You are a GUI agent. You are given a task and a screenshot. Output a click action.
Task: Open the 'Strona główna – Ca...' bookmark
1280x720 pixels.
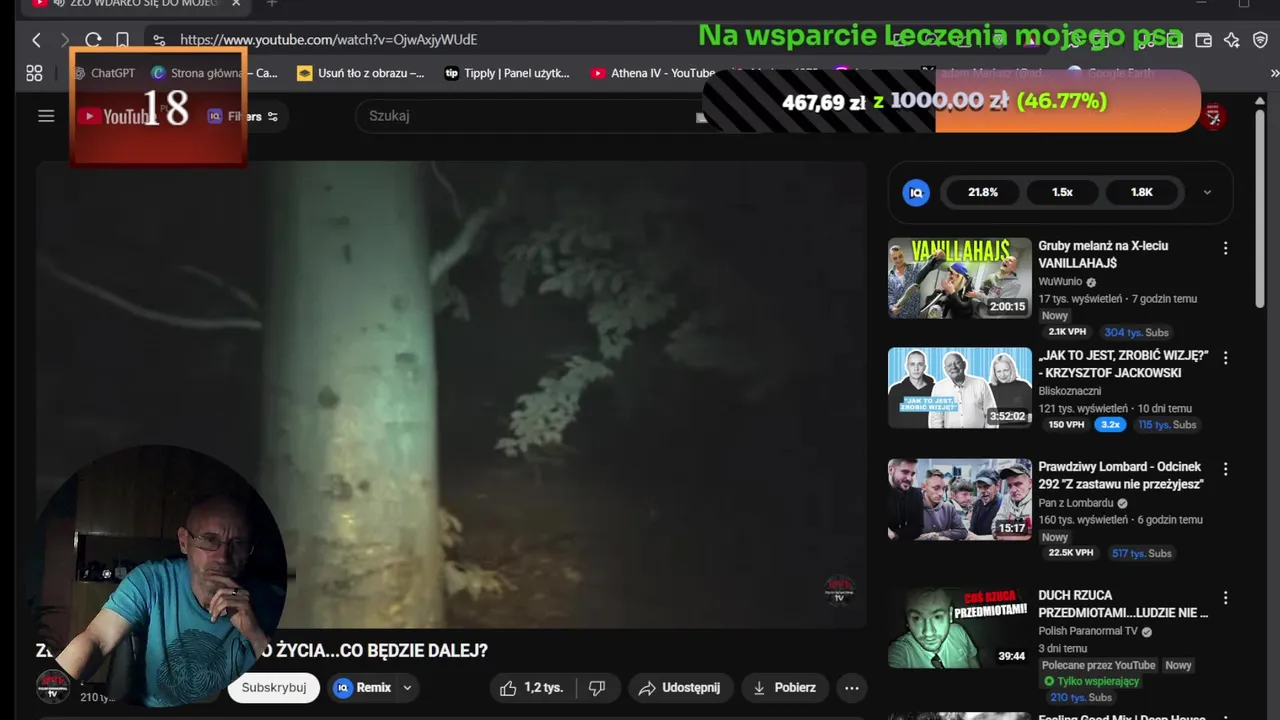[x=214, y=73]
